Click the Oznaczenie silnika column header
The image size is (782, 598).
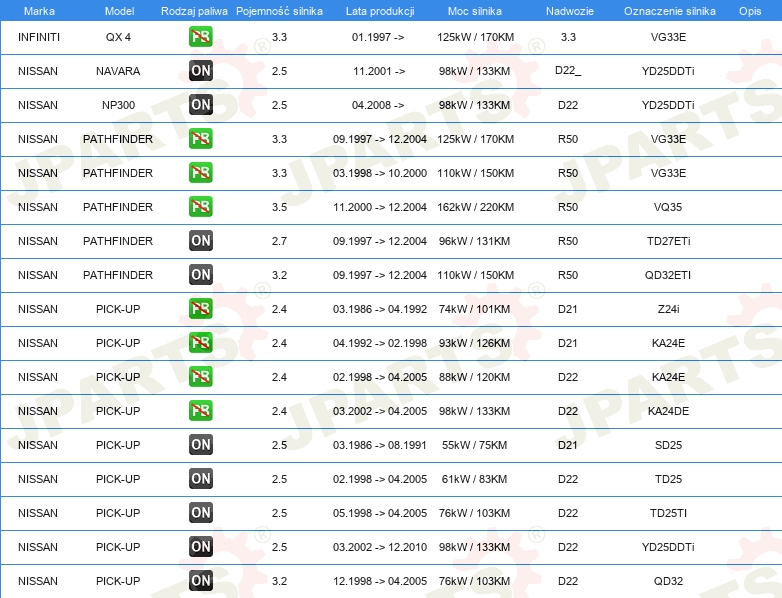pyautogui.click(x=669, y=11)
